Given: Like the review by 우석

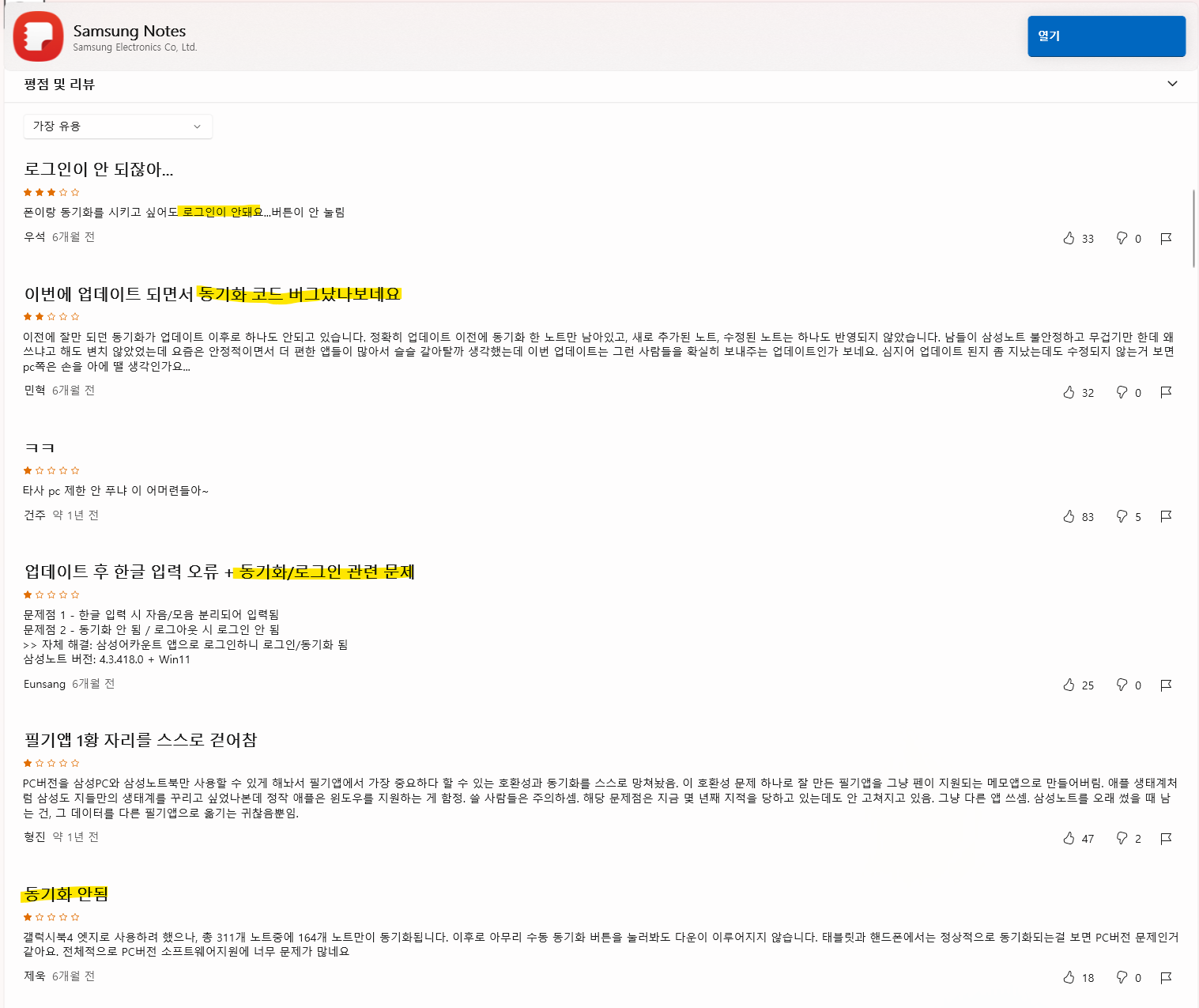Looking at the screenshot, I should coord(1069,238).
